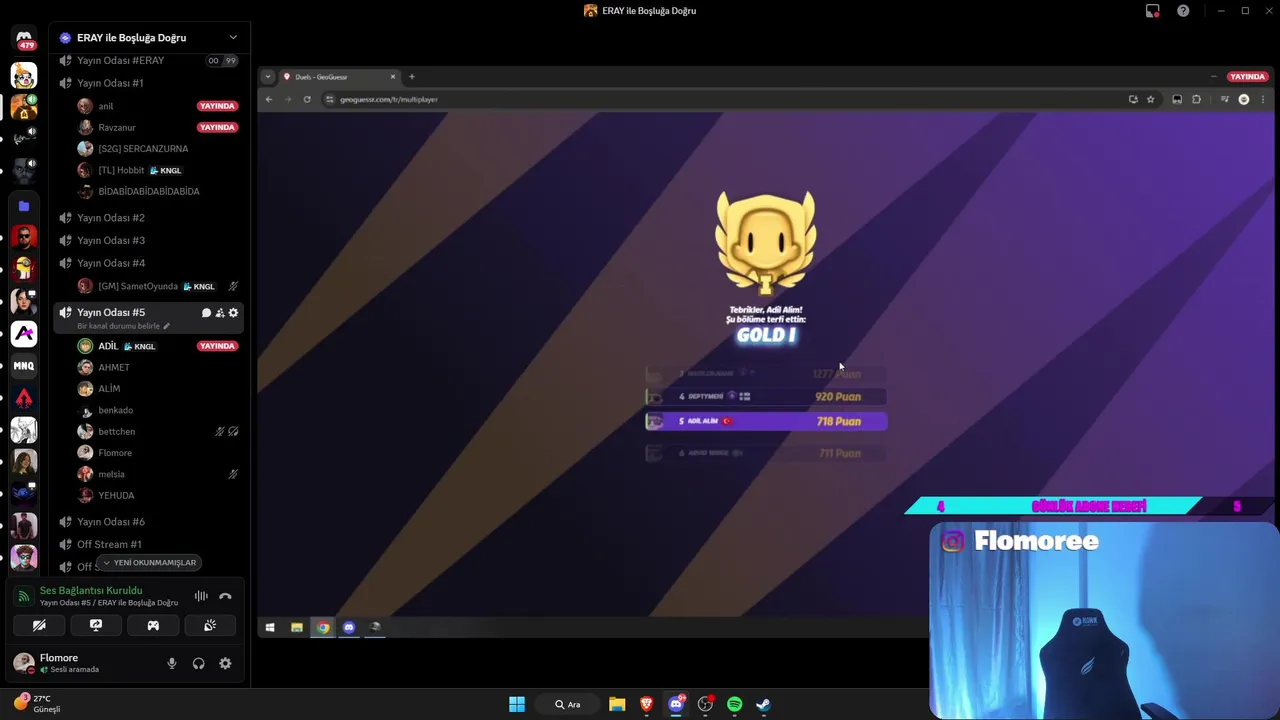The width and height of the screenshot is (1280, 720).
Task: Open Yayın Odası #5 channel settings gear
Action: coord(233,313)
